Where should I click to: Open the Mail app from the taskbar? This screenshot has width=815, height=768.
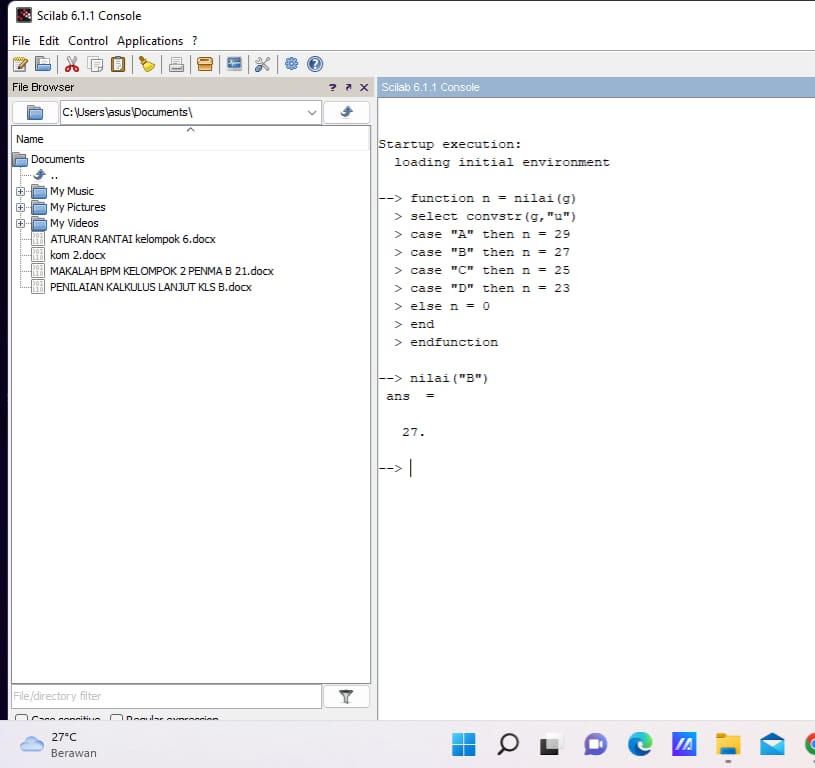click(x=772, y=745)
